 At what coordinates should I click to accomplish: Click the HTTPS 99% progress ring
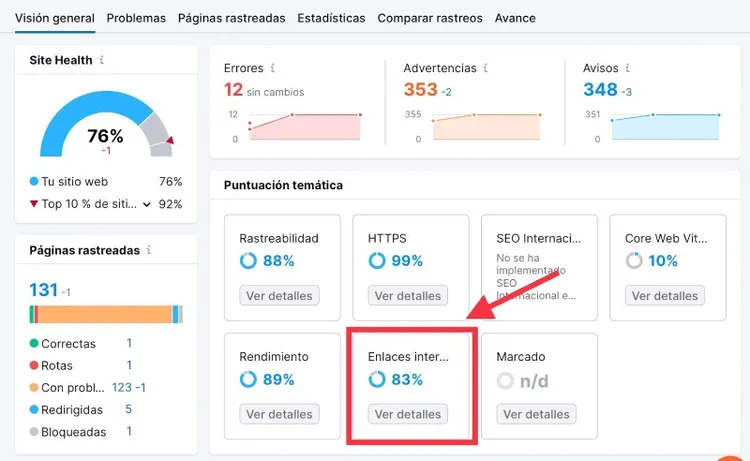tap(377, 261)
